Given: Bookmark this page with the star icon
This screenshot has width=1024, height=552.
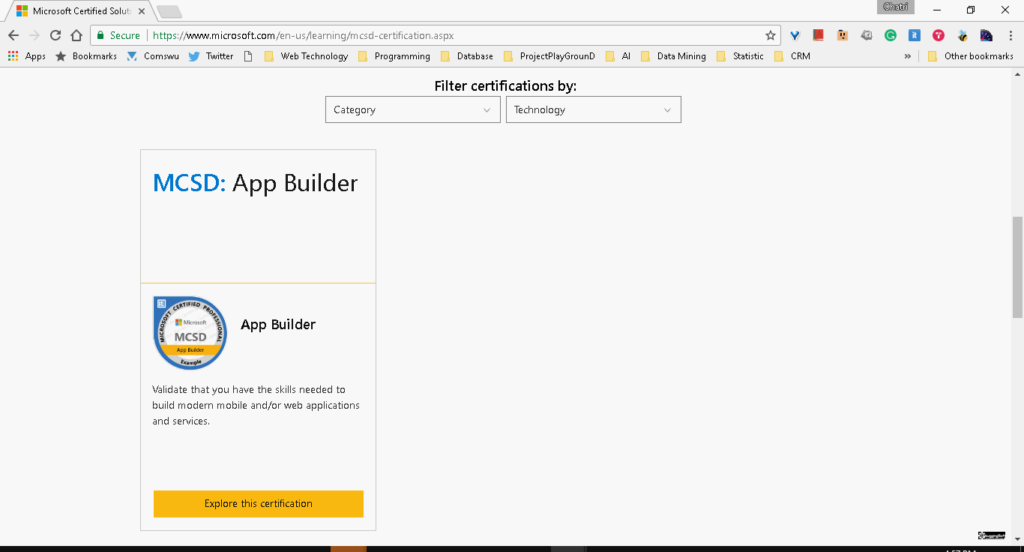Looking at the screenshot, I should (770, 35).
